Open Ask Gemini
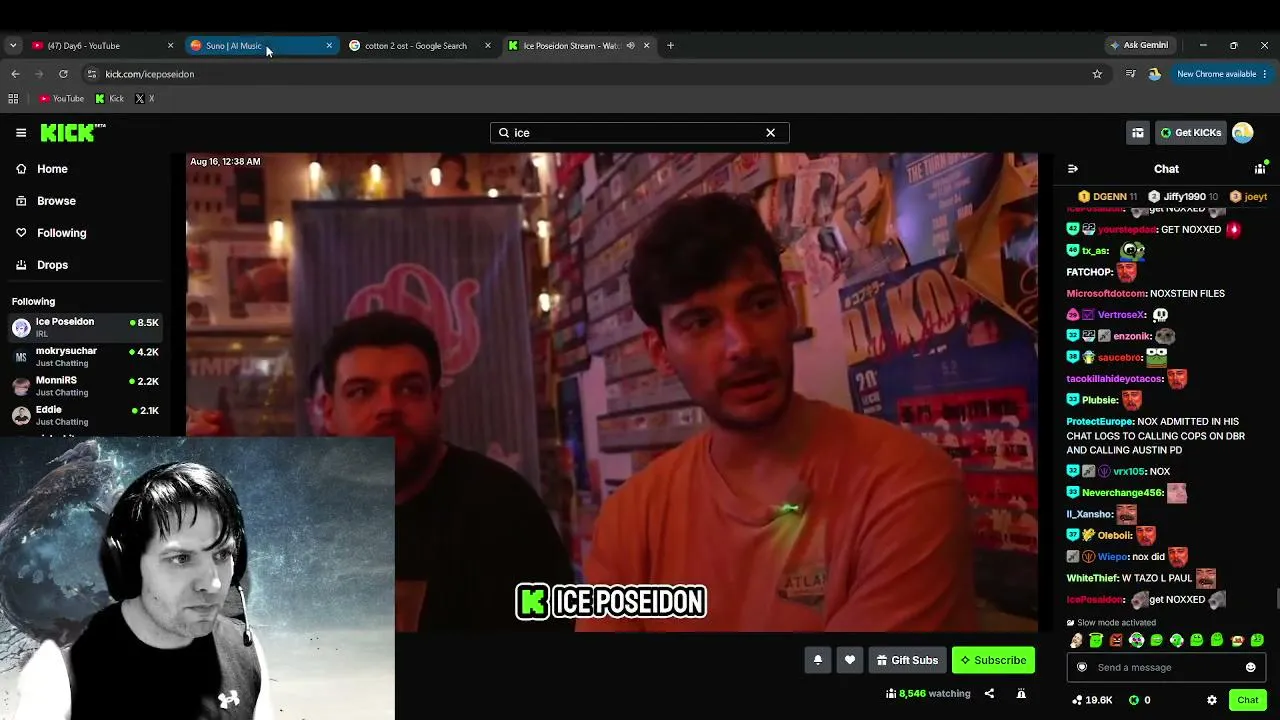The width and height of the screenshot is (1280, 720). [x=1139, y=45]
